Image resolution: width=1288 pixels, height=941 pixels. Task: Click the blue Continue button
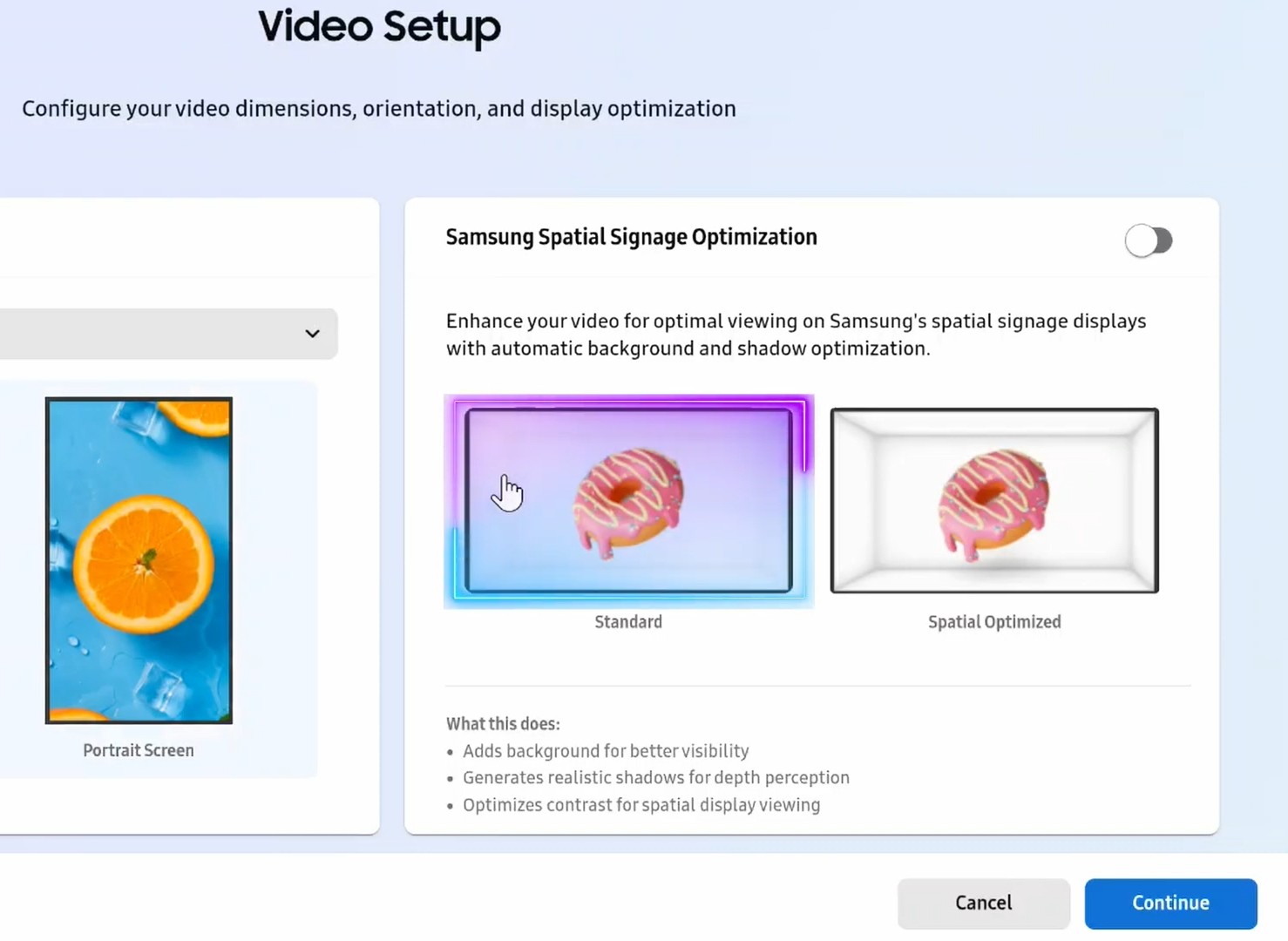pos(1170,904)
